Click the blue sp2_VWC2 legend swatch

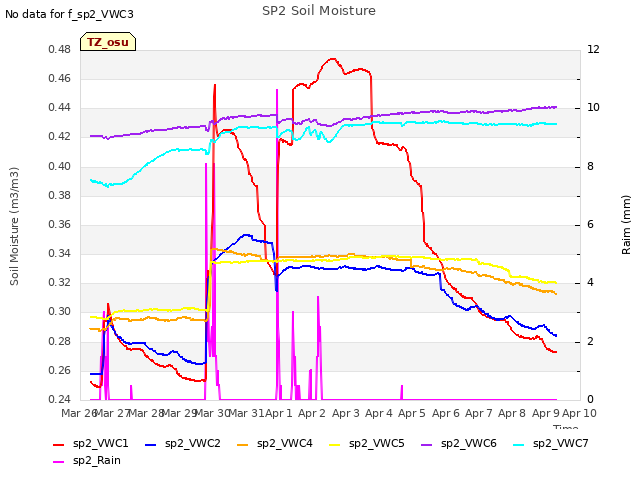pyautogui.click(x=151, y=444)
